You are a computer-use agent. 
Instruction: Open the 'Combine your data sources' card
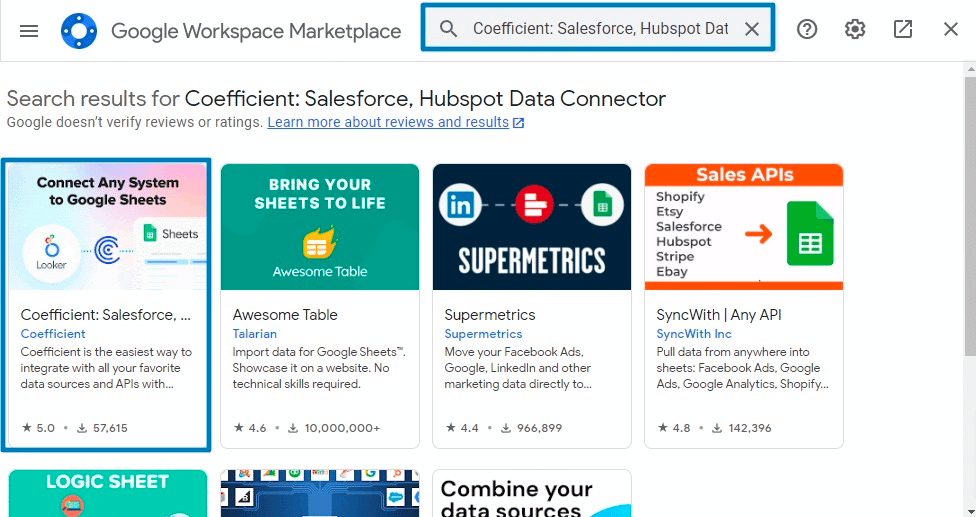(532, 493)
